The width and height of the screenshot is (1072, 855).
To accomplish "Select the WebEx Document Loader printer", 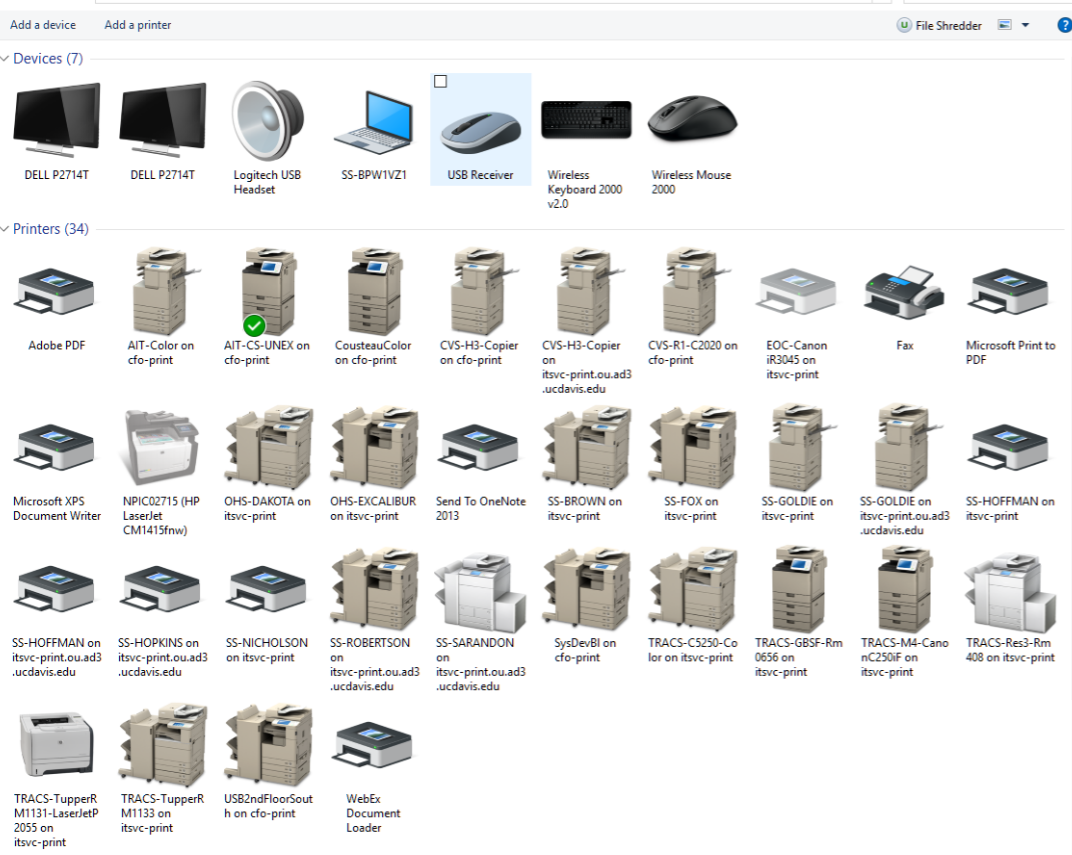I will (x=373, y=778).
